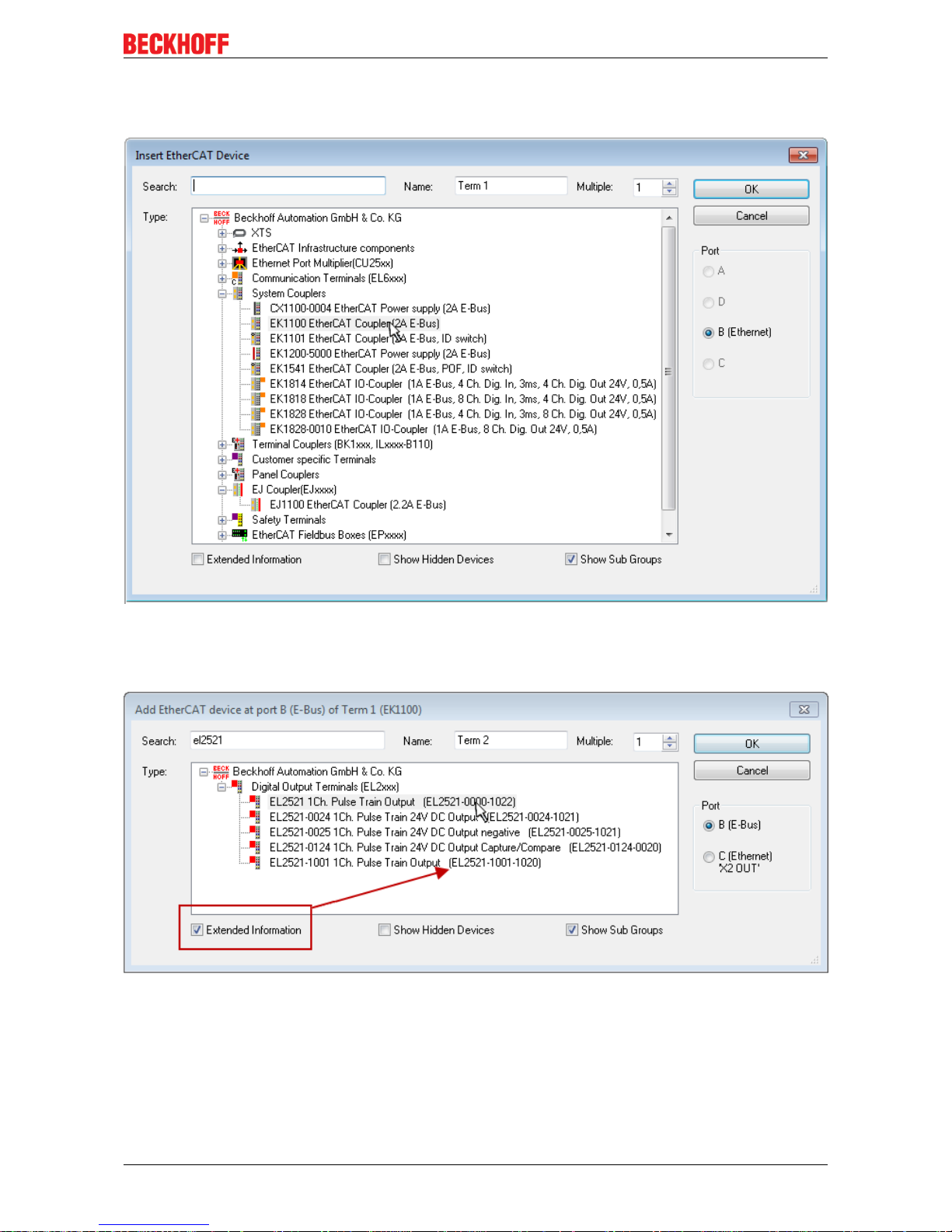Click the vertical scrollbar thumb in the Insert EtherCAT Device type tree
Viewport: 952px width, 1232px height.
coord(668,368)
